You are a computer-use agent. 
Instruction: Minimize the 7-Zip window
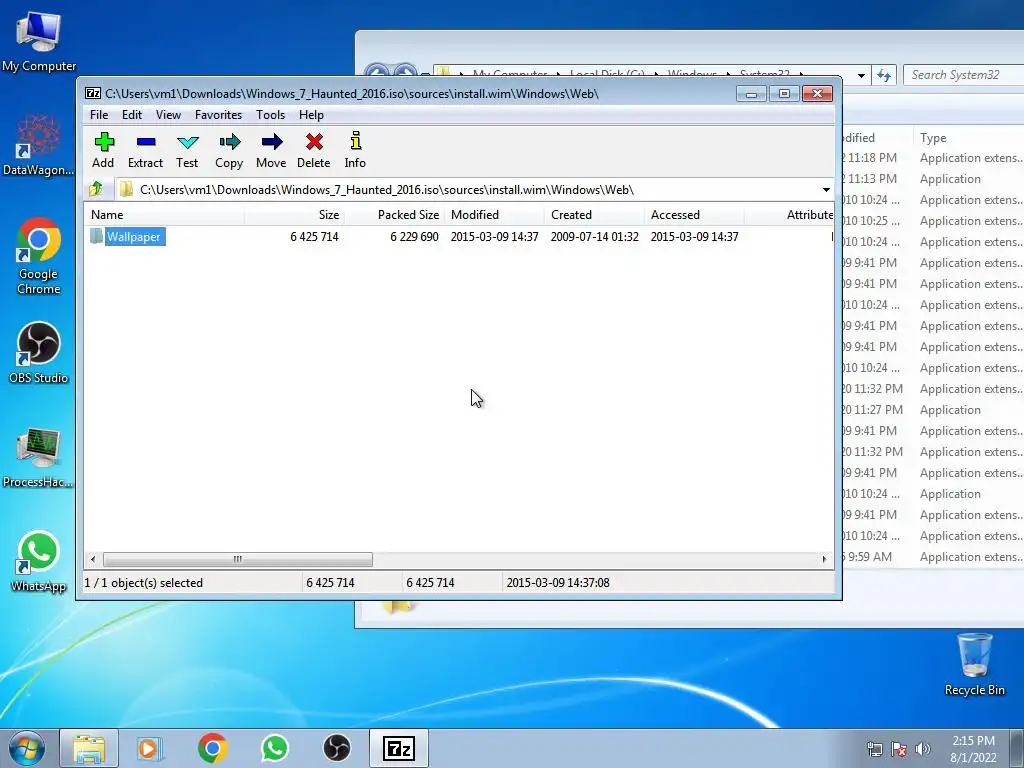(752, 94)
